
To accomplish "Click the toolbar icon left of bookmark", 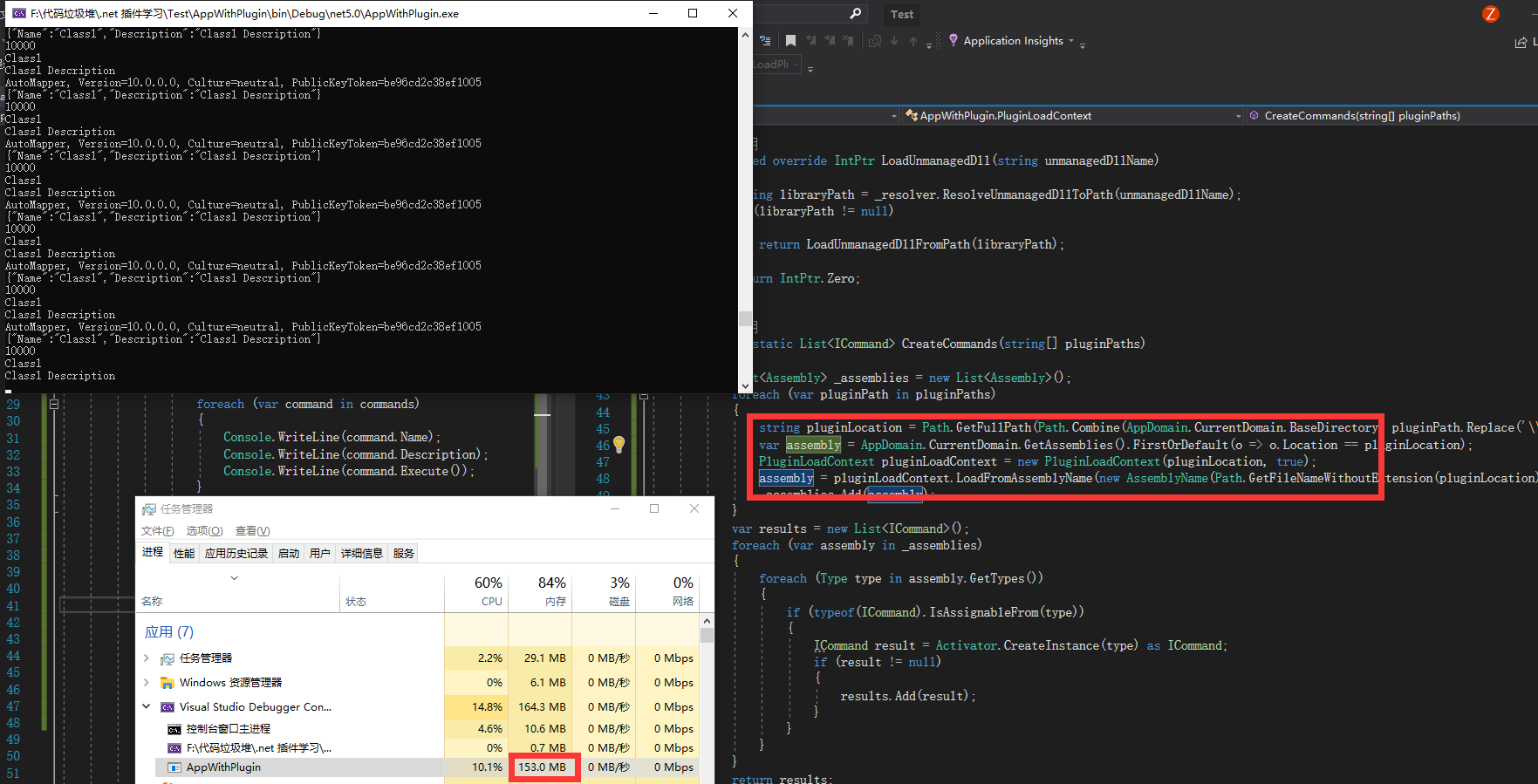I will pyautogui.click(x=765, y=41).
